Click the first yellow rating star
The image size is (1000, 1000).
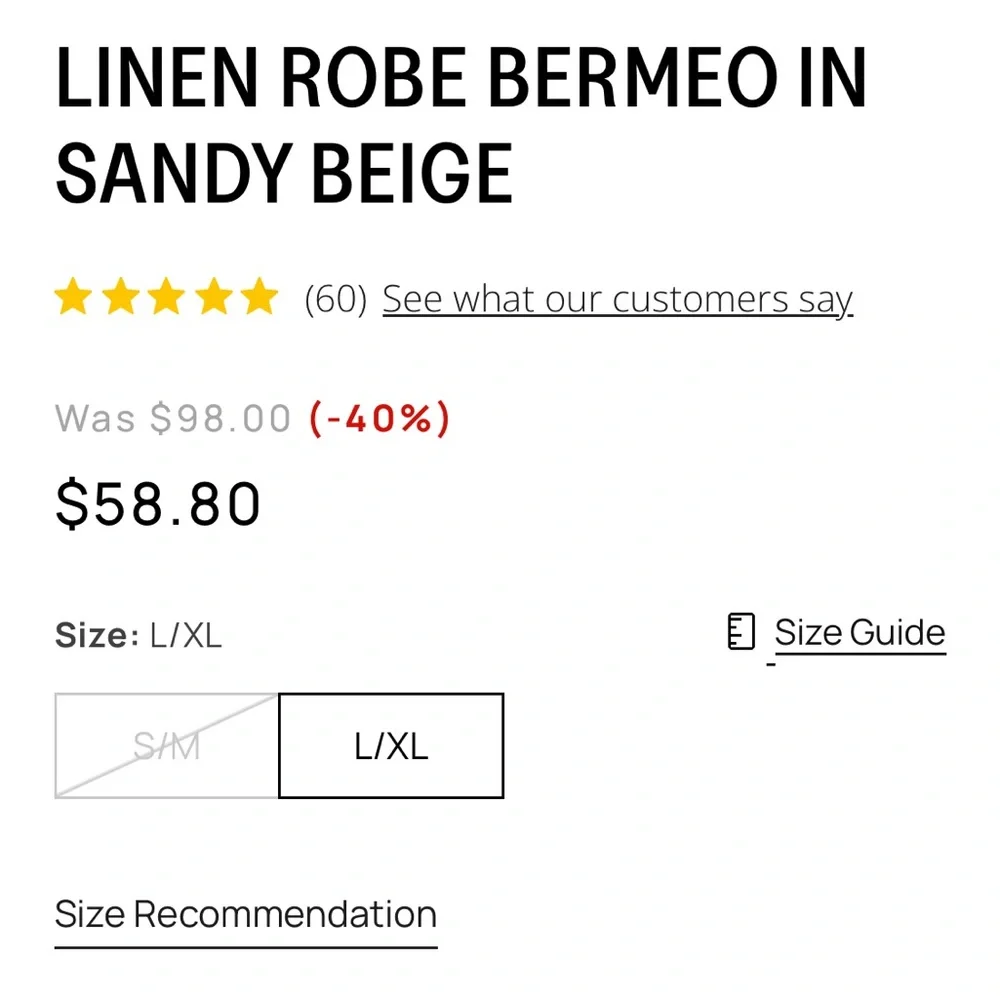73,298
